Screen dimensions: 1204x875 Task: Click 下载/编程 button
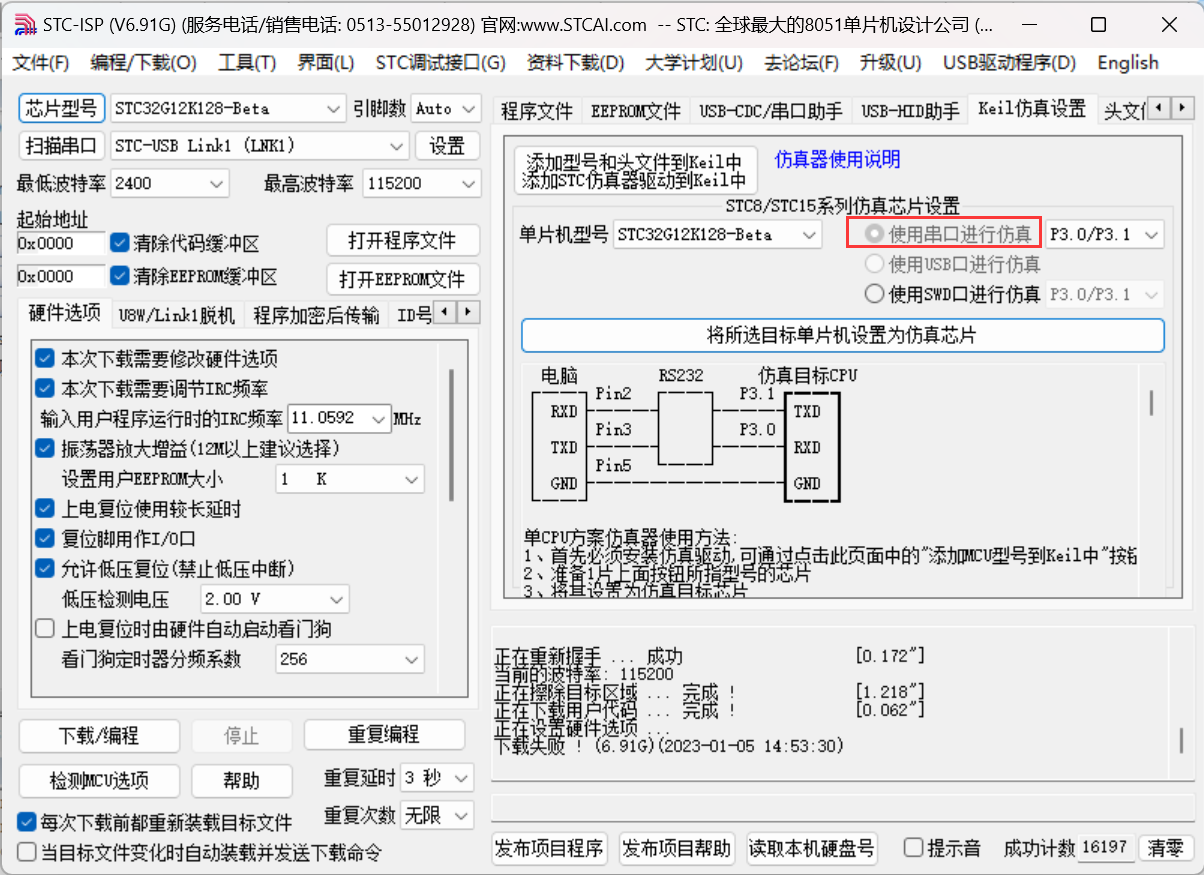pos(98,735)
